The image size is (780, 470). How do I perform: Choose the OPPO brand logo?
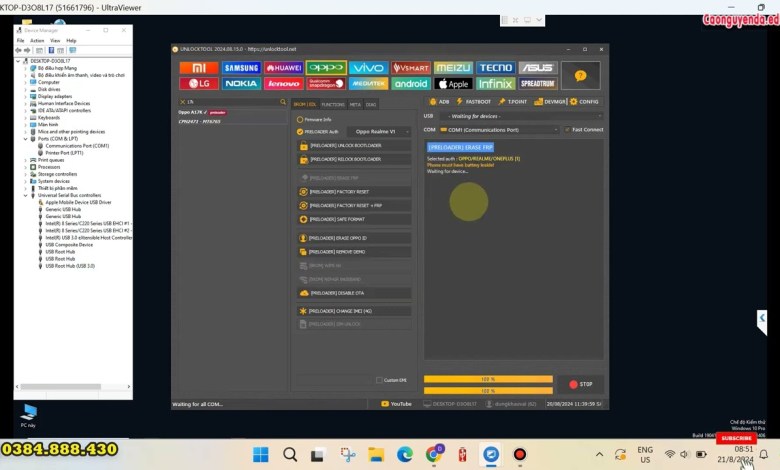326,68
